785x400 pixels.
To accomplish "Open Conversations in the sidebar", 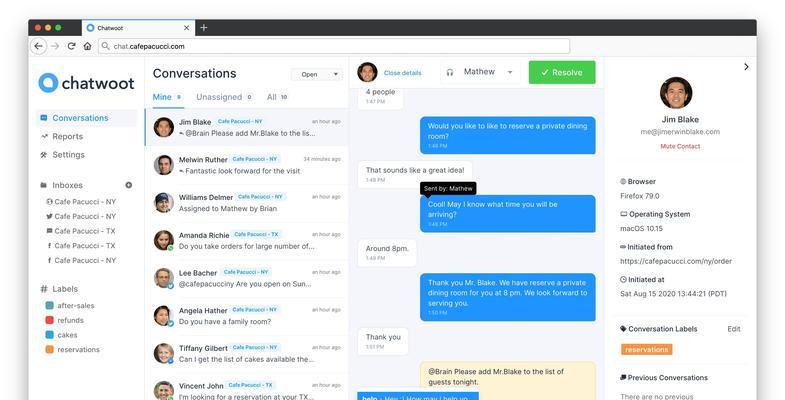I will point(86,118).
